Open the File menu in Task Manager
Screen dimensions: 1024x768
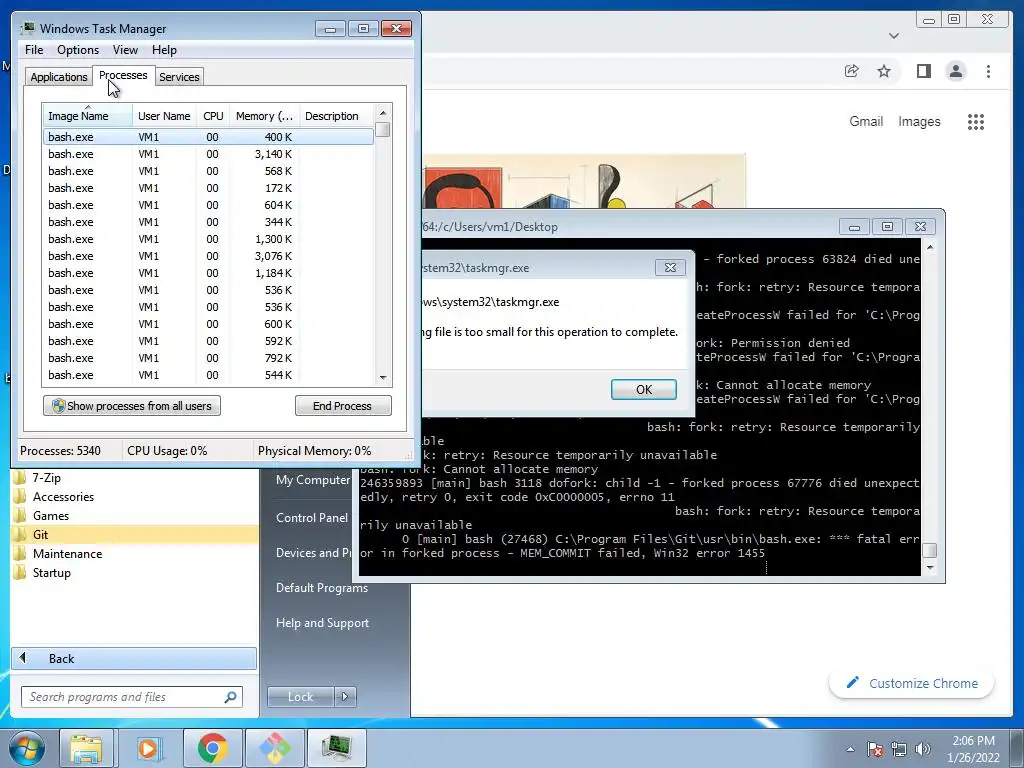tap(34, 50)
